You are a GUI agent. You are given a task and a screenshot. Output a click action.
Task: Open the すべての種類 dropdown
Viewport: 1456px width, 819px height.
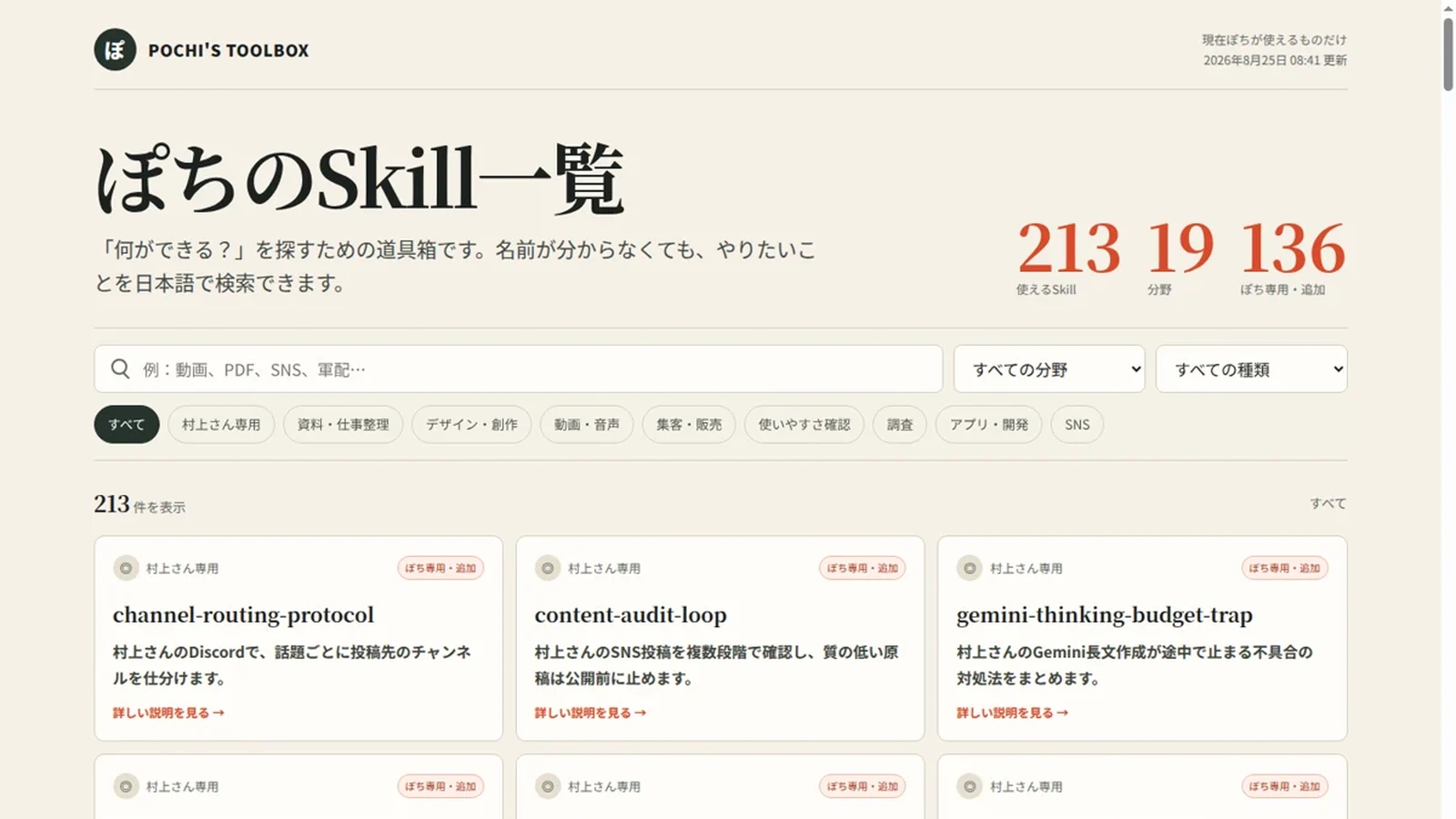[1251, 369]
